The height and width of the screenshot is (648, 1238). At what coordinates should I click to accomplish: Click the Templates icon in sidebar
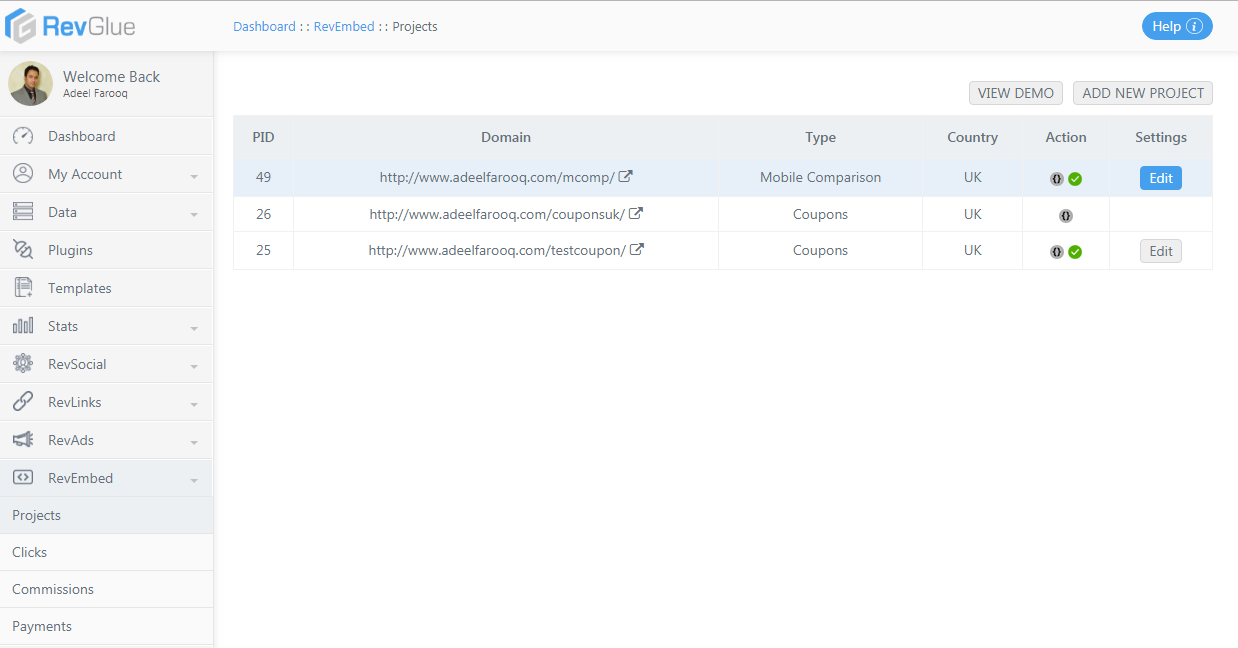pyautogui.click(x=23, y=288)
